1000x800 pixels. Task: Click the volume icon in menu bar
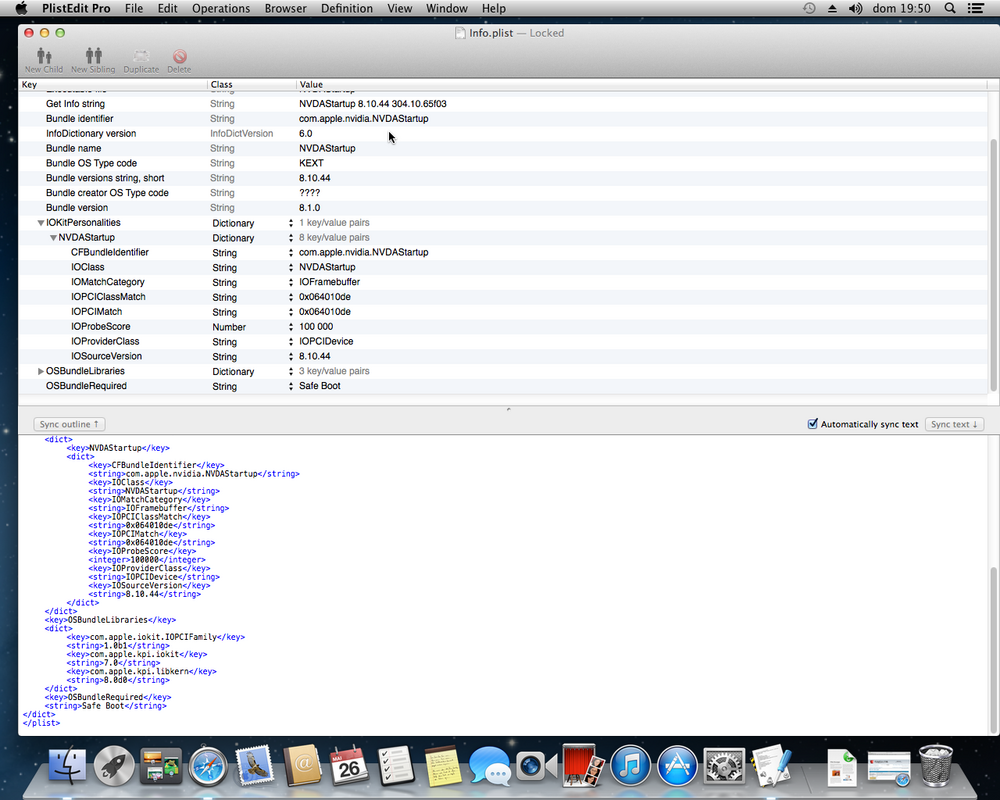[855, 8]
